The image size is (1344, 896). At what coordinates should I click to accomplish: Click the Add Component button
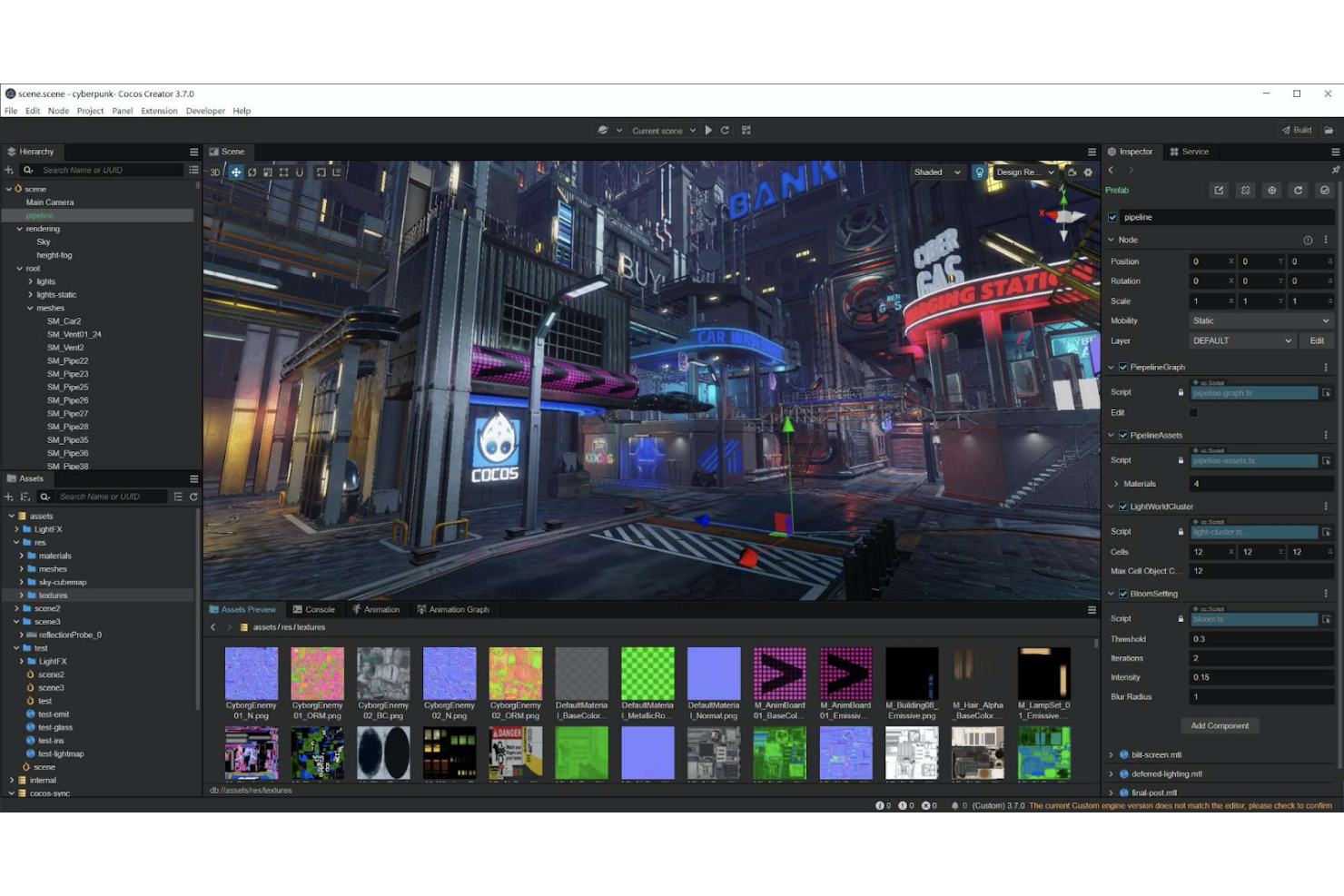(x=1220, y=725)
